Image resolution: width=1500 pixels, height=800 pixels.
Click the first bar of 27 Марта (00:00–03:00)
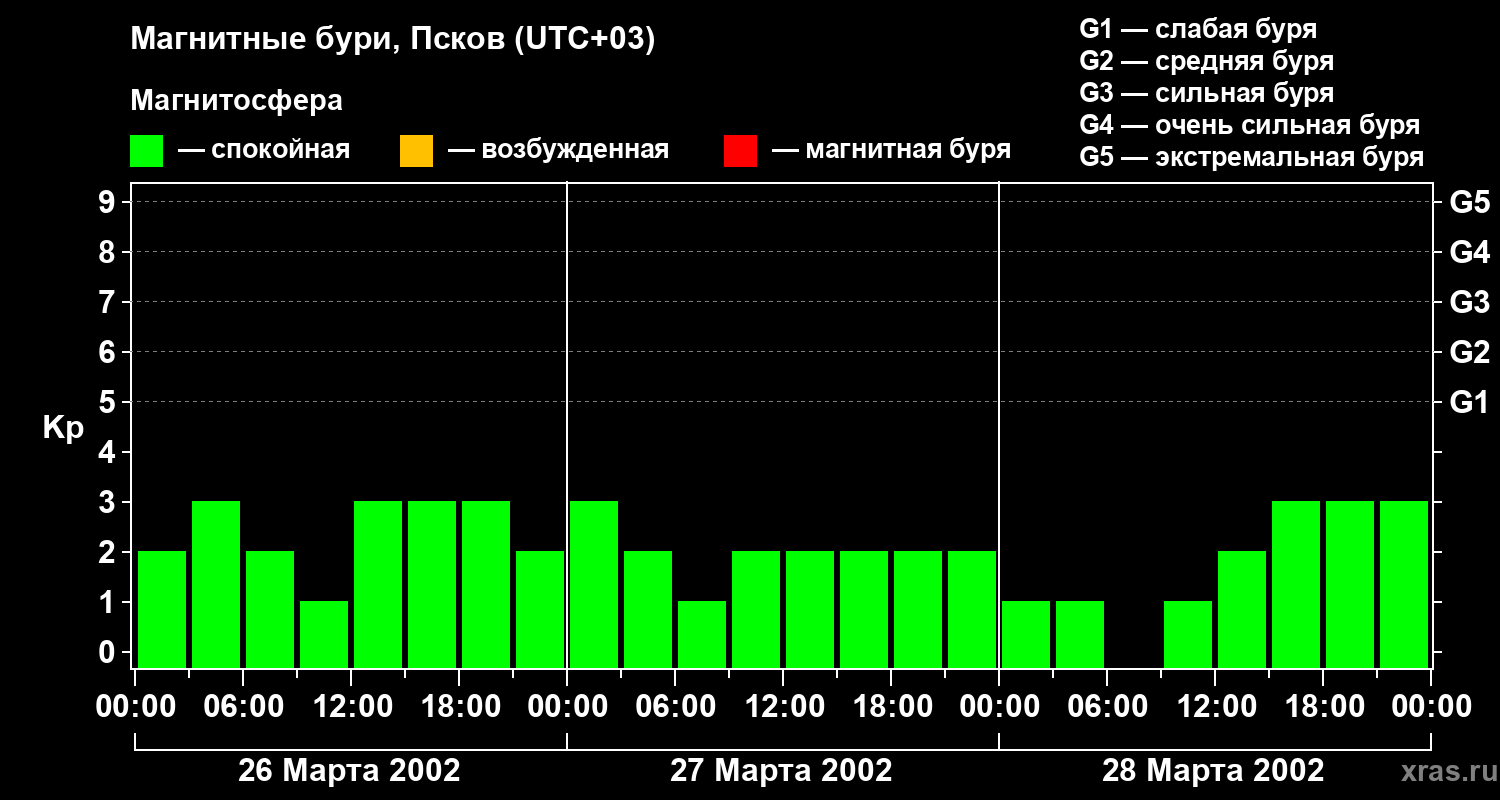tap(594, 584)
